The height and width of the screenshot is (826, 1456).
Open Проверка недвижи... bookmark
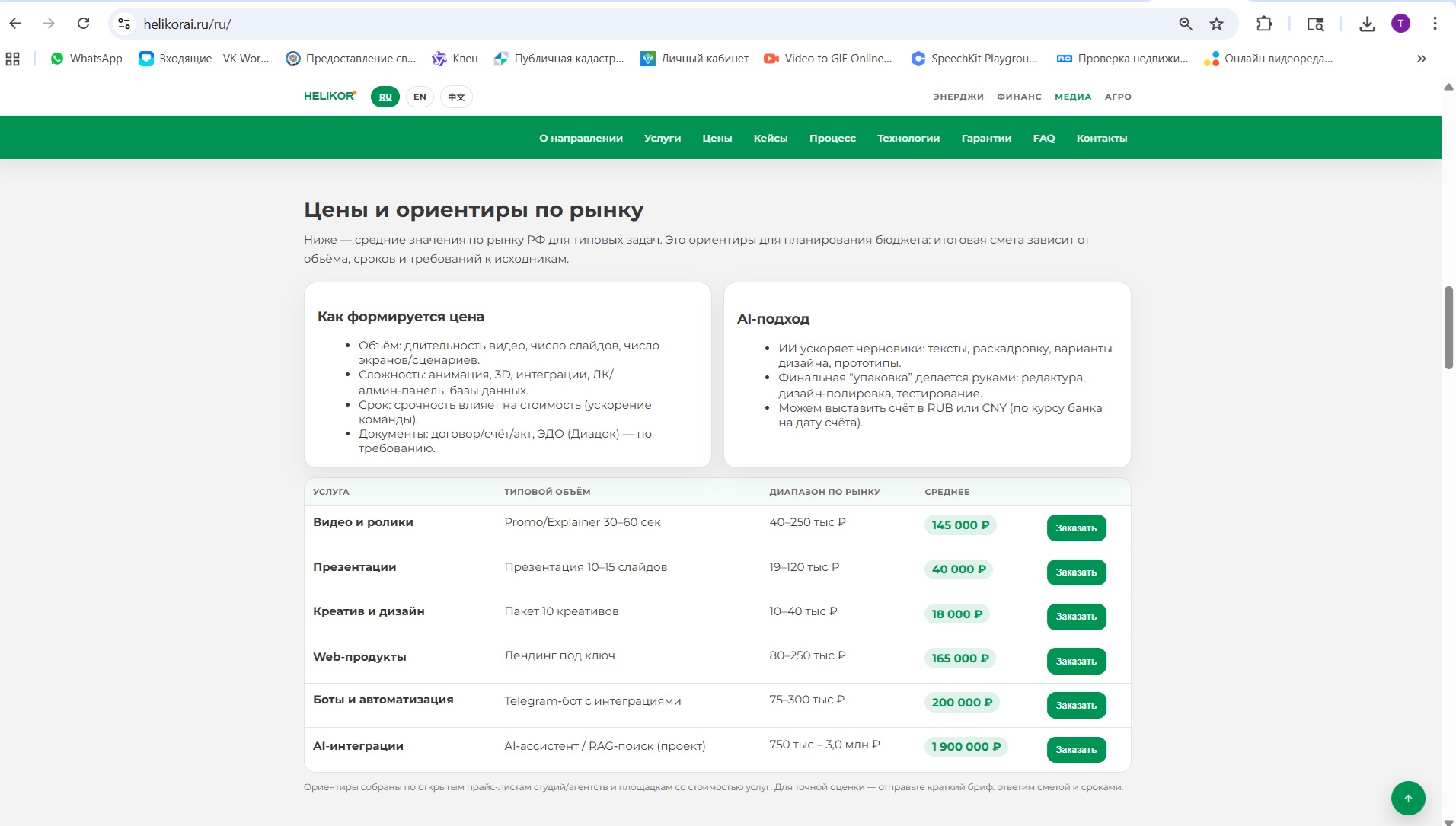(x=1122, y=59)
